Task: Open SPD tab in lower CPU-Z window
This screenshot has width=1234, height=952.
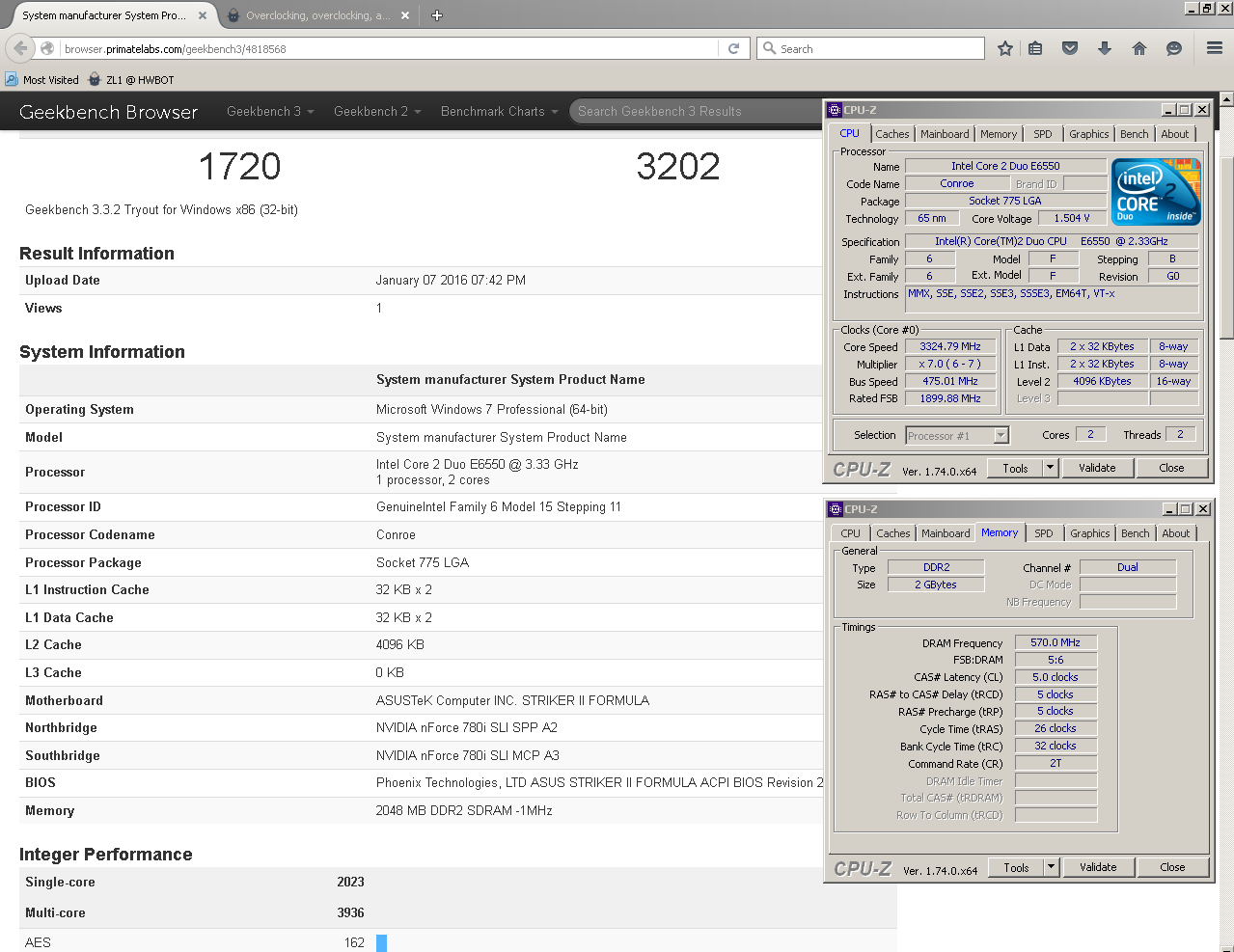Action: (1044, 533)
